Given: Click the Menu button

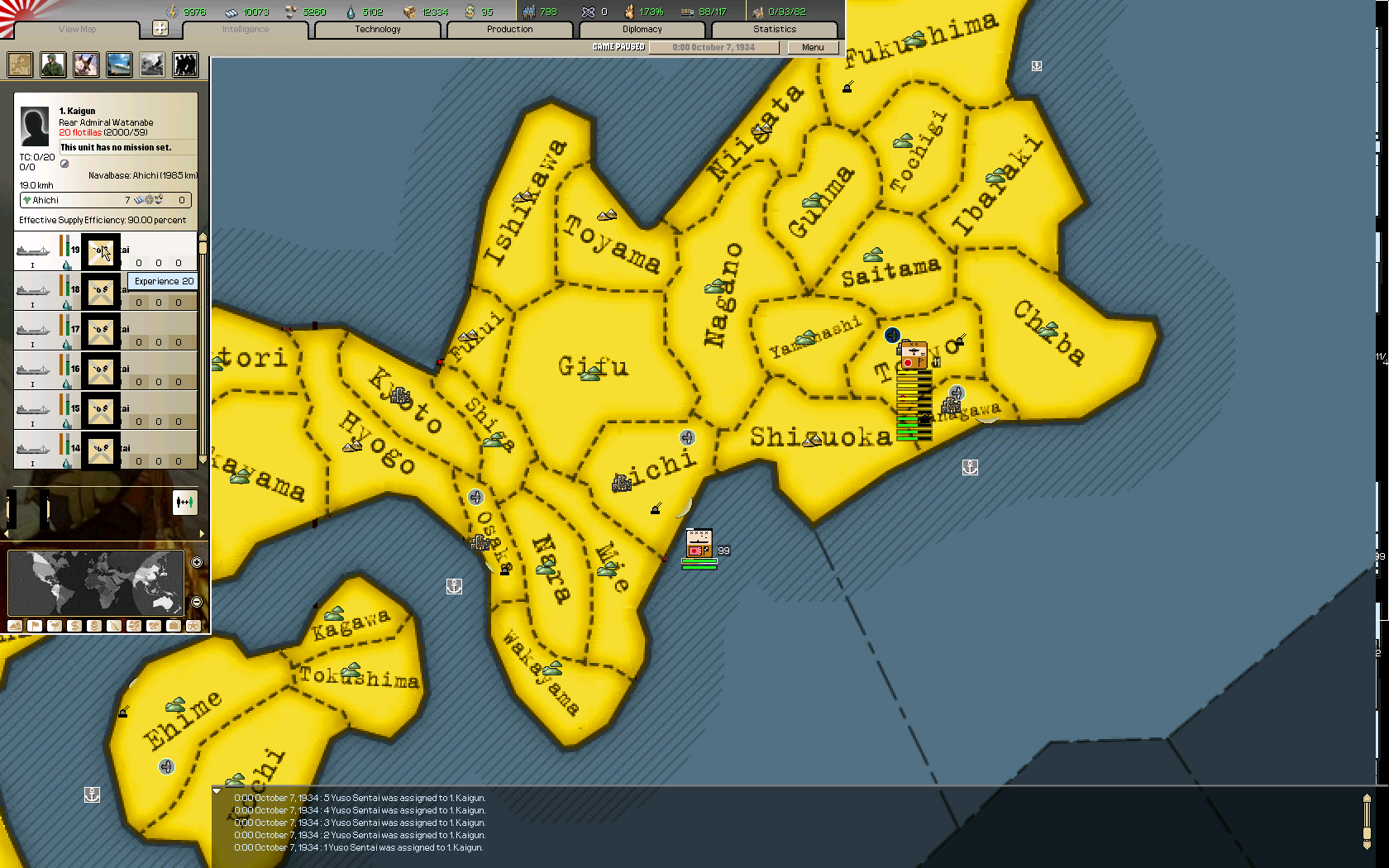Looking at the screenshot, I should [x=813, y=47].
